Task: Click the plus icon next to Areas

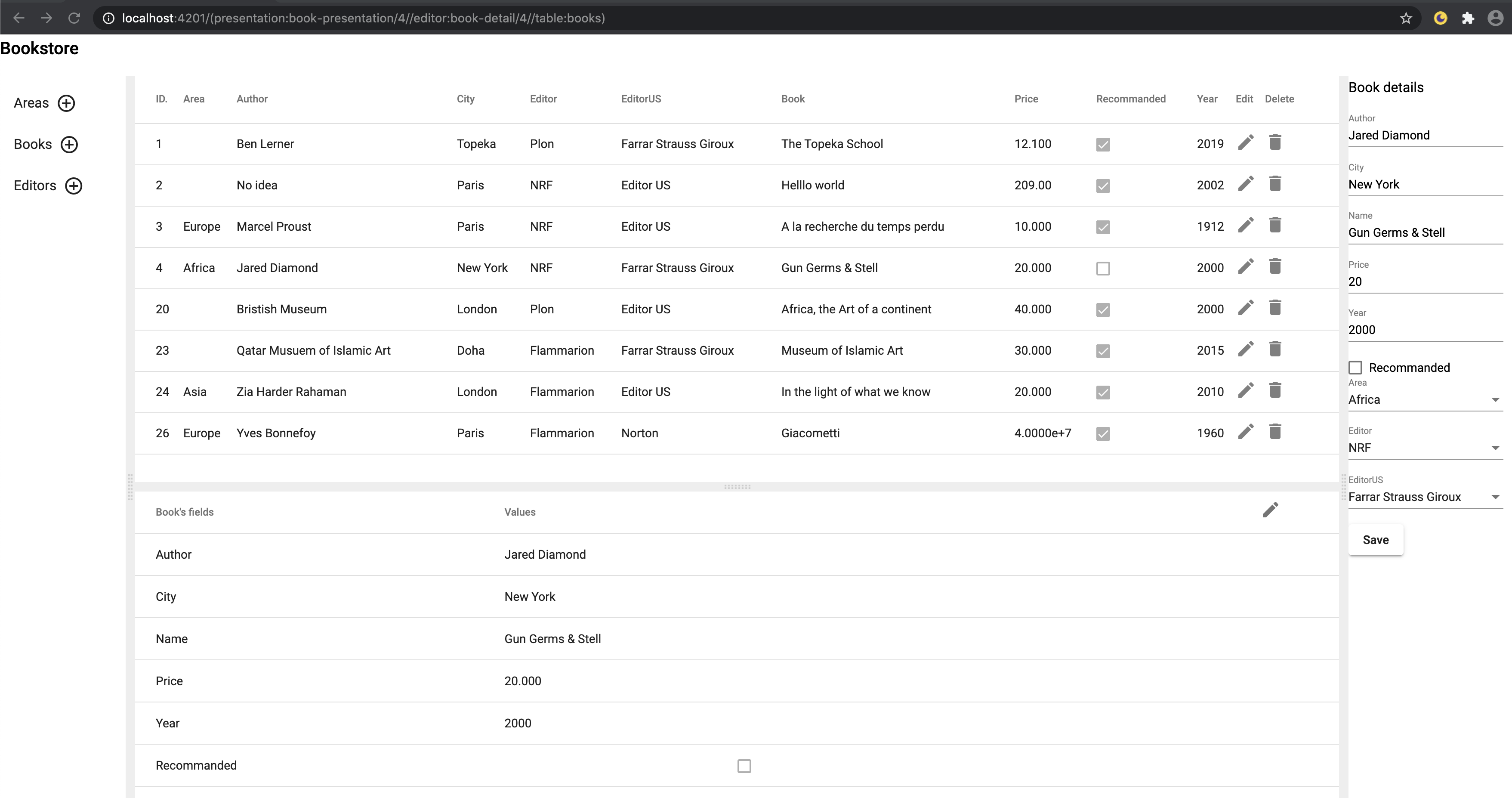Action: pyautogui.click(x=66, y=103)
